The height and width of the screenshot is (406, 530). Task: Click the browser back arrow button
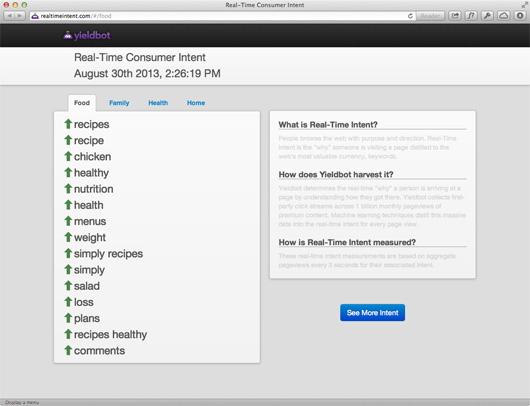pyautogui.click(x=9, y=16)
